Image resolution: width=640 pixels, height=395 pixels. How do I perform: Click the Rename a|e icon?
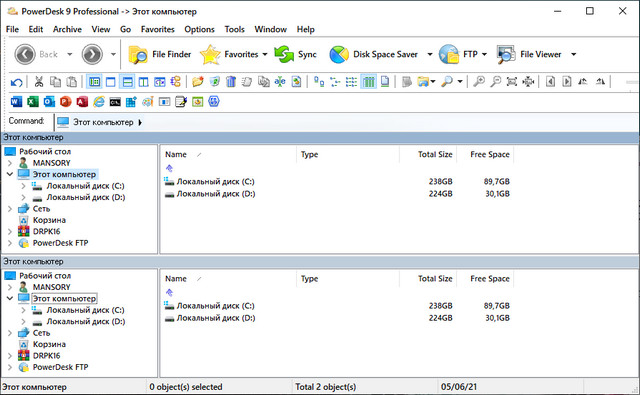point(280,82)
